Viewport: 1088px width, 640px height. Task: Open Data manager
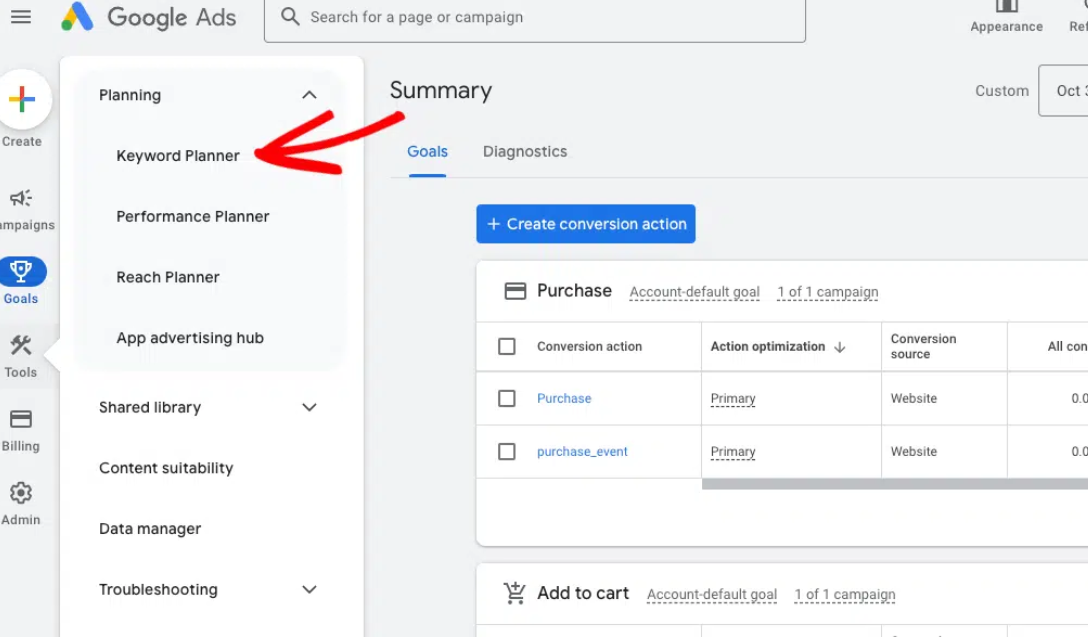pyautogui.click(x=150, y=529)
